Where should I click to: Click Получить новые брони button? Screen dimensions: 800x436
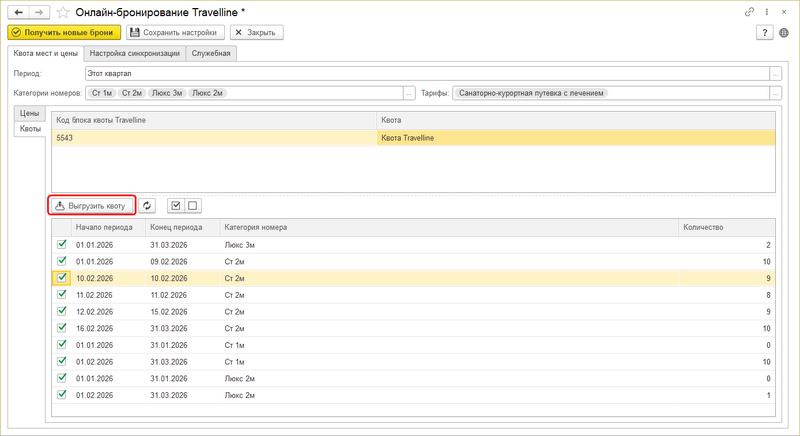coord(64,33)
